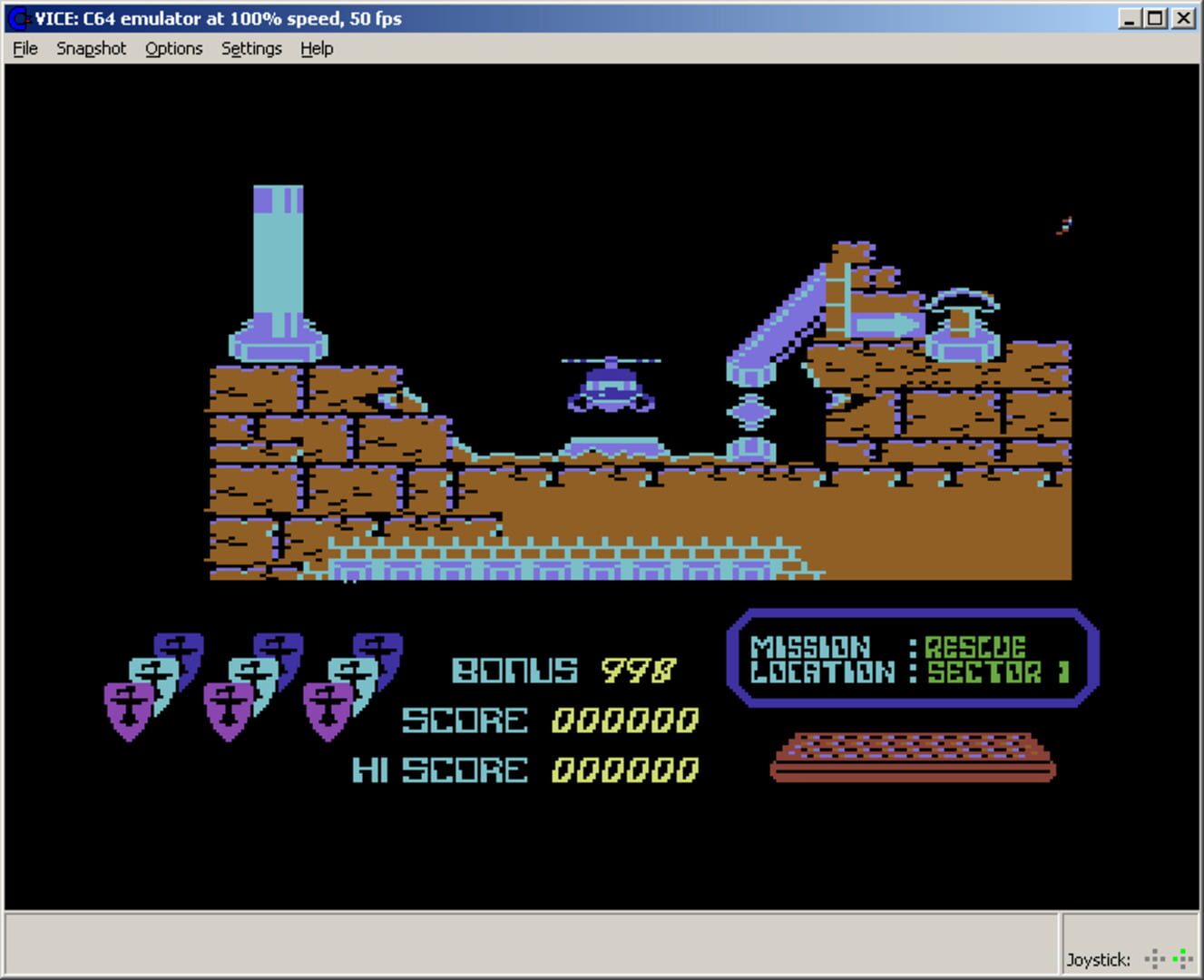Open the Settings menu
1204x980 pixels.
coord(251,48)
